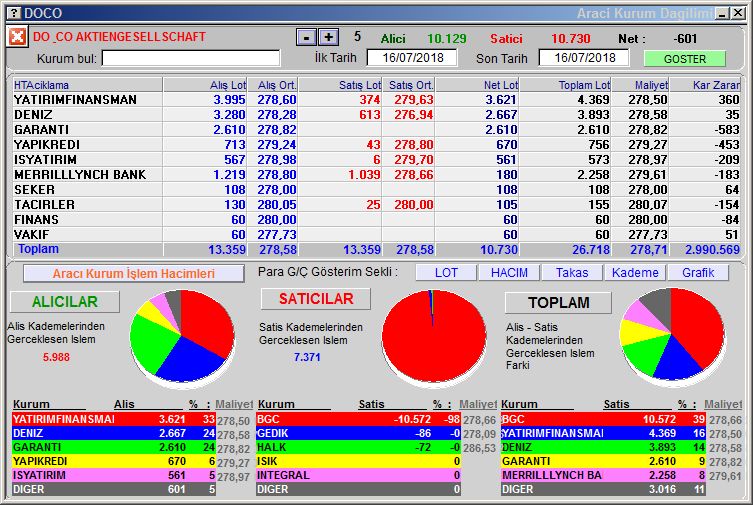Select the YATIRIMFINANSMAN table row
753x505 pixels.
[376, 100]
